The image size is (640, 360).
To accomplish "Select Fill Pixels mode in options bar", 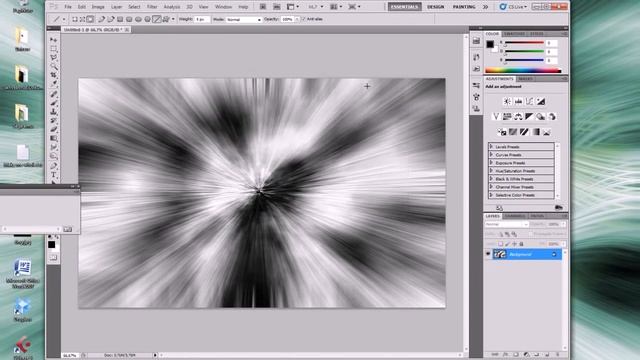I will click(x=90, y=19).
